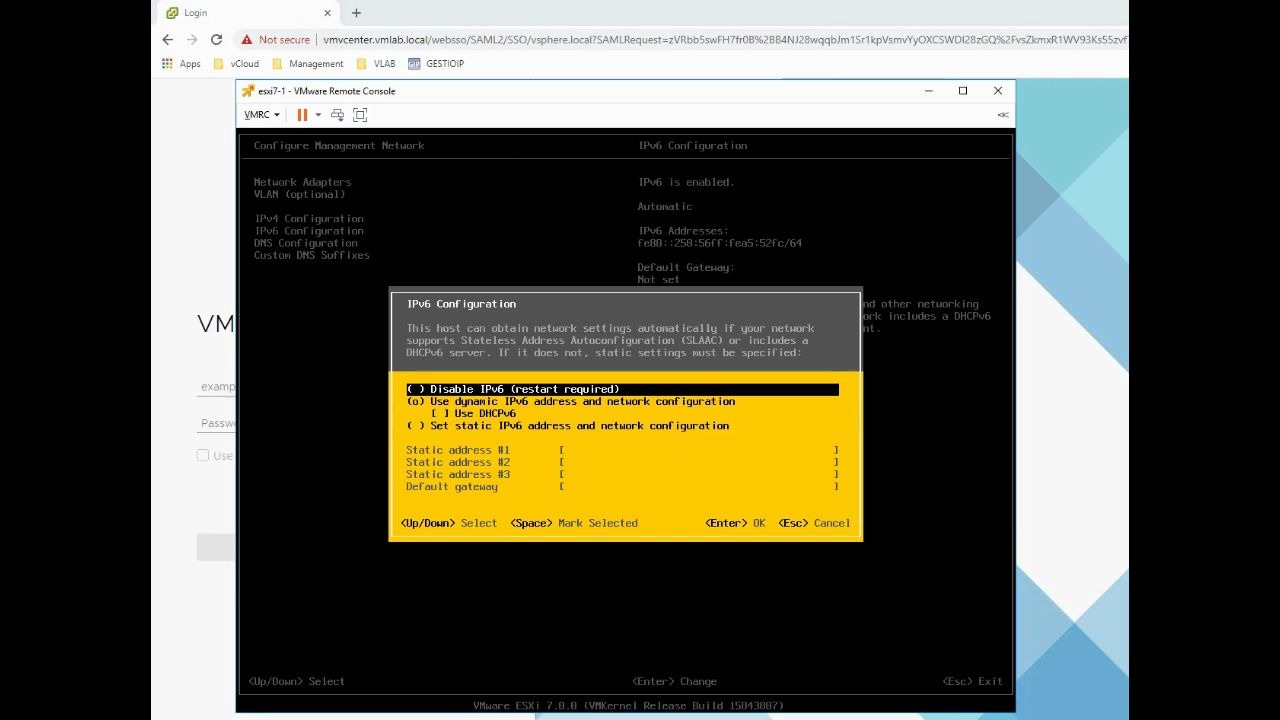Click the Chrome back arrow
Screen dimensions: 1280x720
point(168,40)
